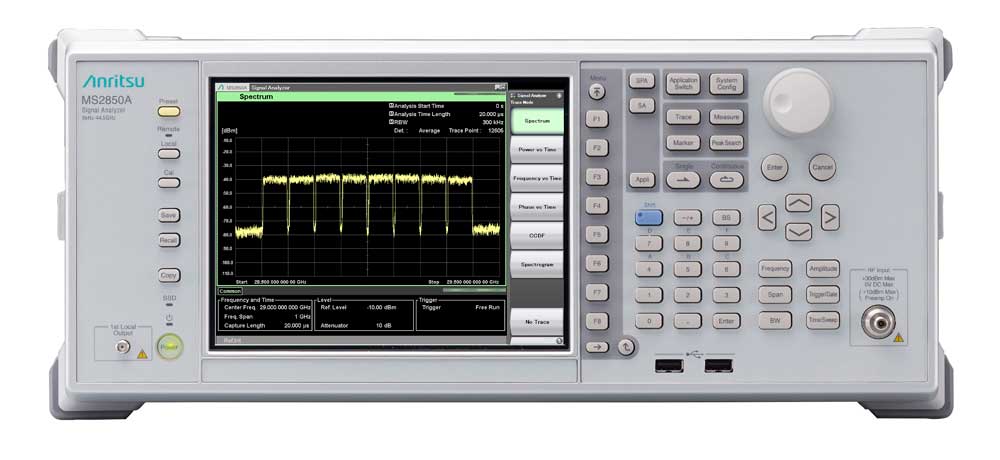Tap the right-arrow next-page key below F8
This screenshot has height=460, width=1000.
click(x=597, y=348)
